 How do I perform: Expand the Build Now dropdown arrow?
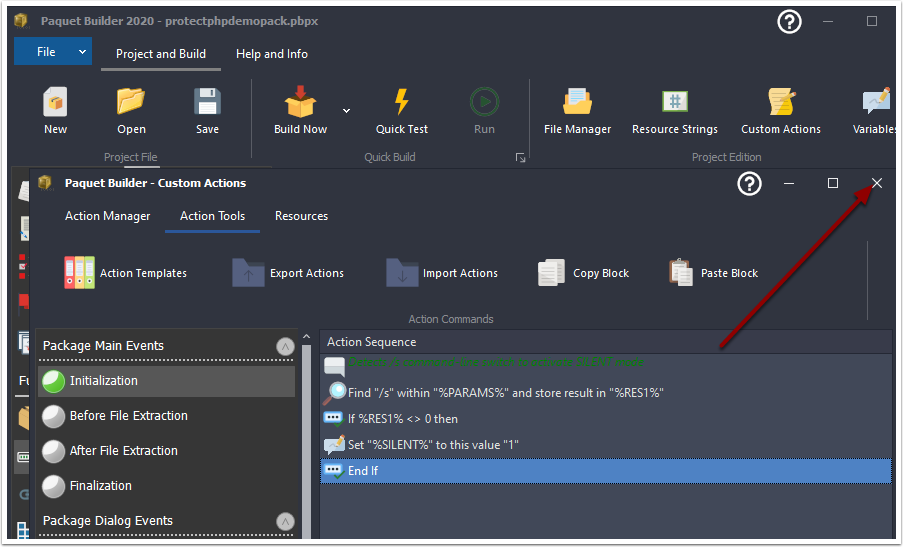point(347,110)
